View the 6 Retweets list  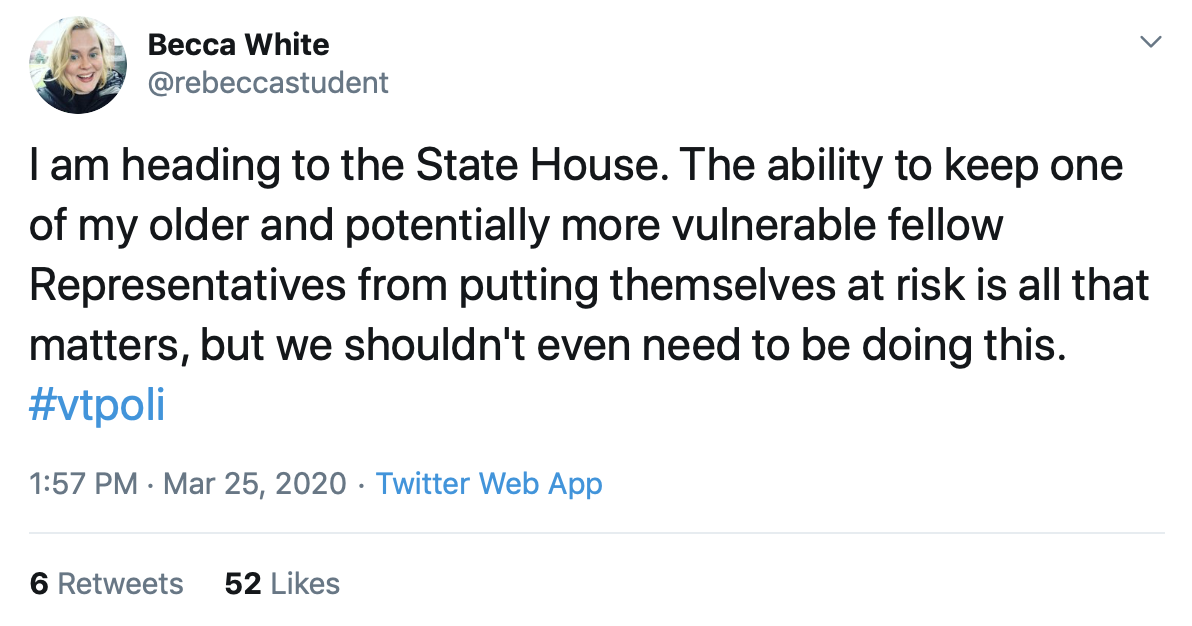coord(107,583)
